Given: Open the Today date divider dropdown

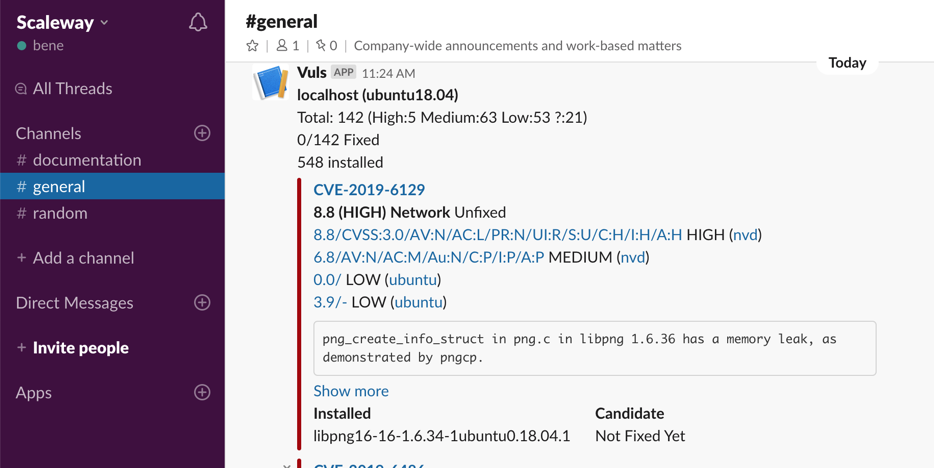Looking at the screenshot, I should (847, 63).
